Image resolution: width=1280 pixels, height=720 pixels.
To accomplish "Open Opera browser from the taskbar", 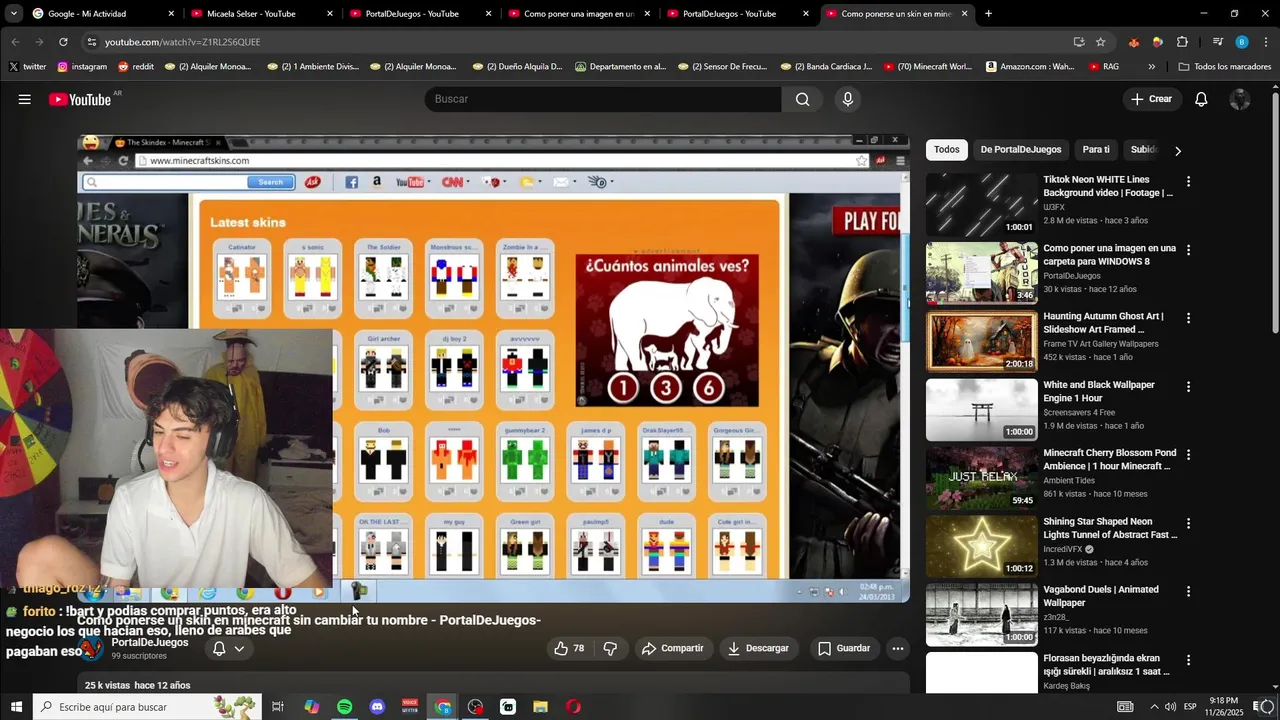I will click(x=573, y=707).
